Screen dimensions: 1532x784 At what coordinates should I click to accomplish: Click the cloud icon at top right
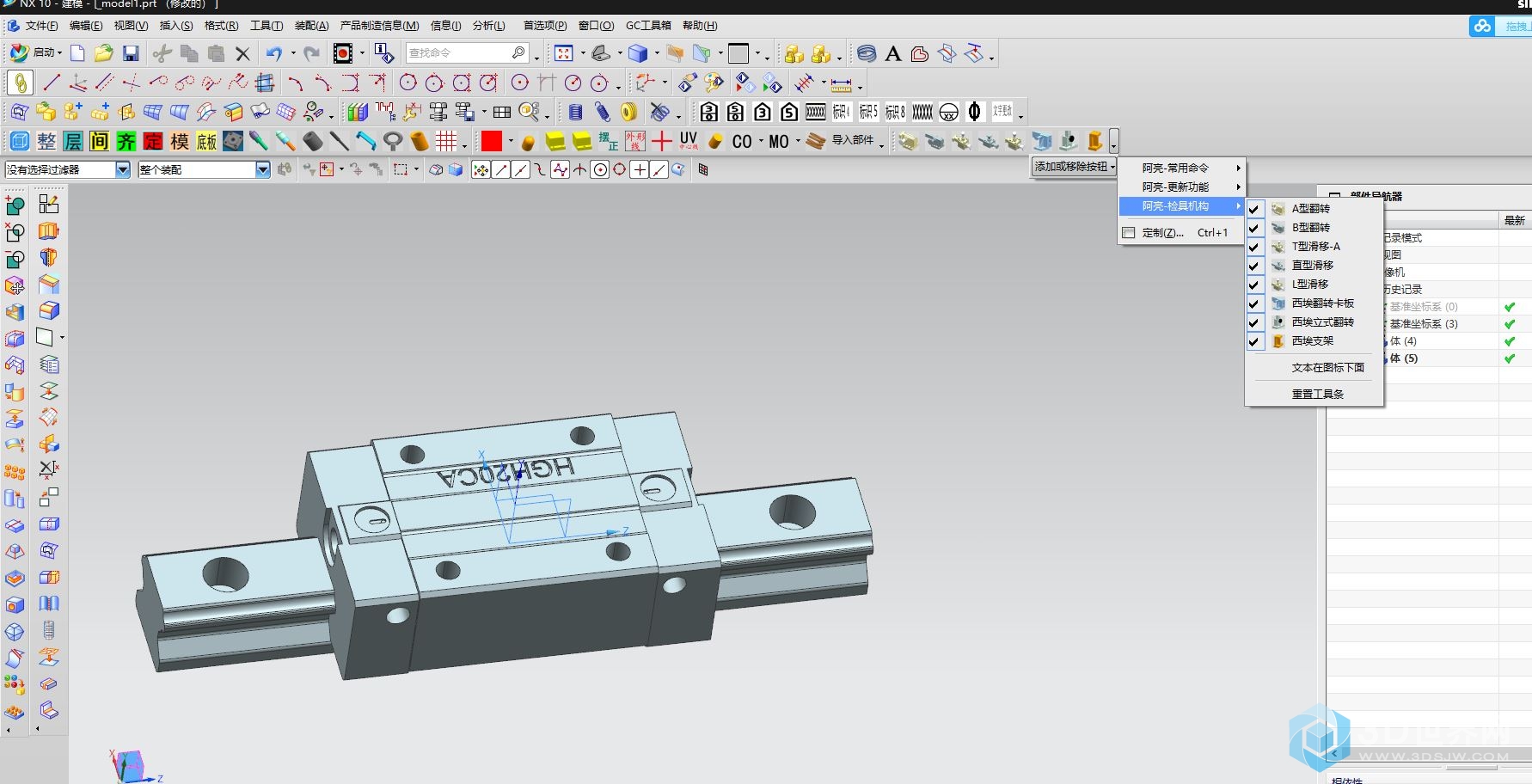point(1482,27)
